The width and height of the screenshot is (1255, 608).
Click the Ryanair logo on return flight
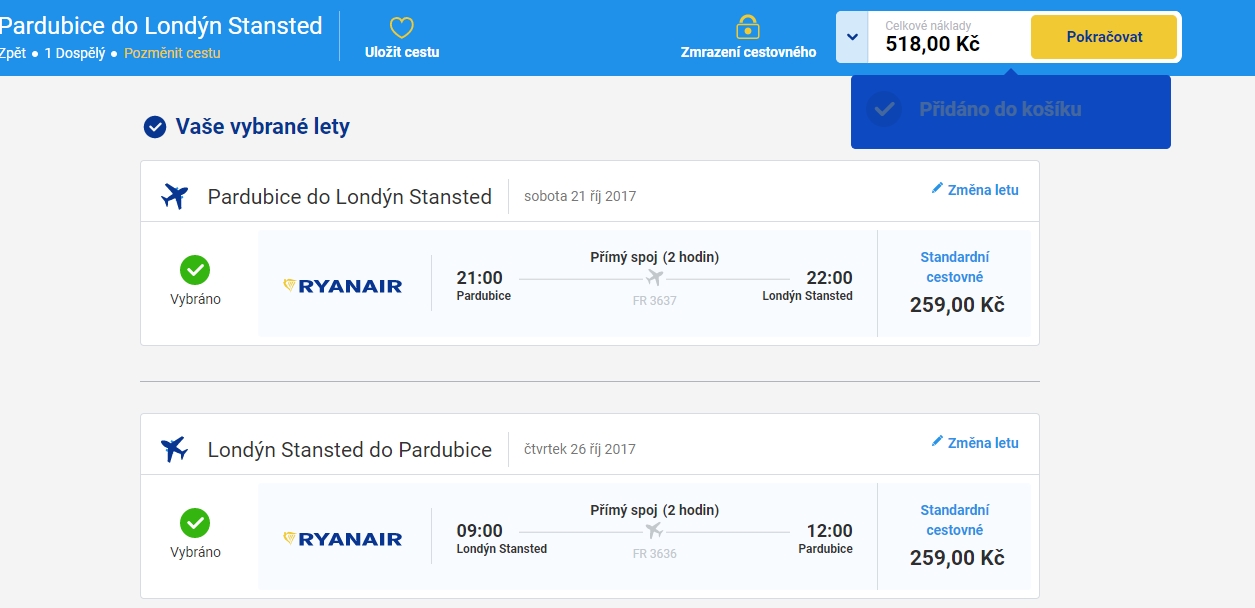[343, 539]
